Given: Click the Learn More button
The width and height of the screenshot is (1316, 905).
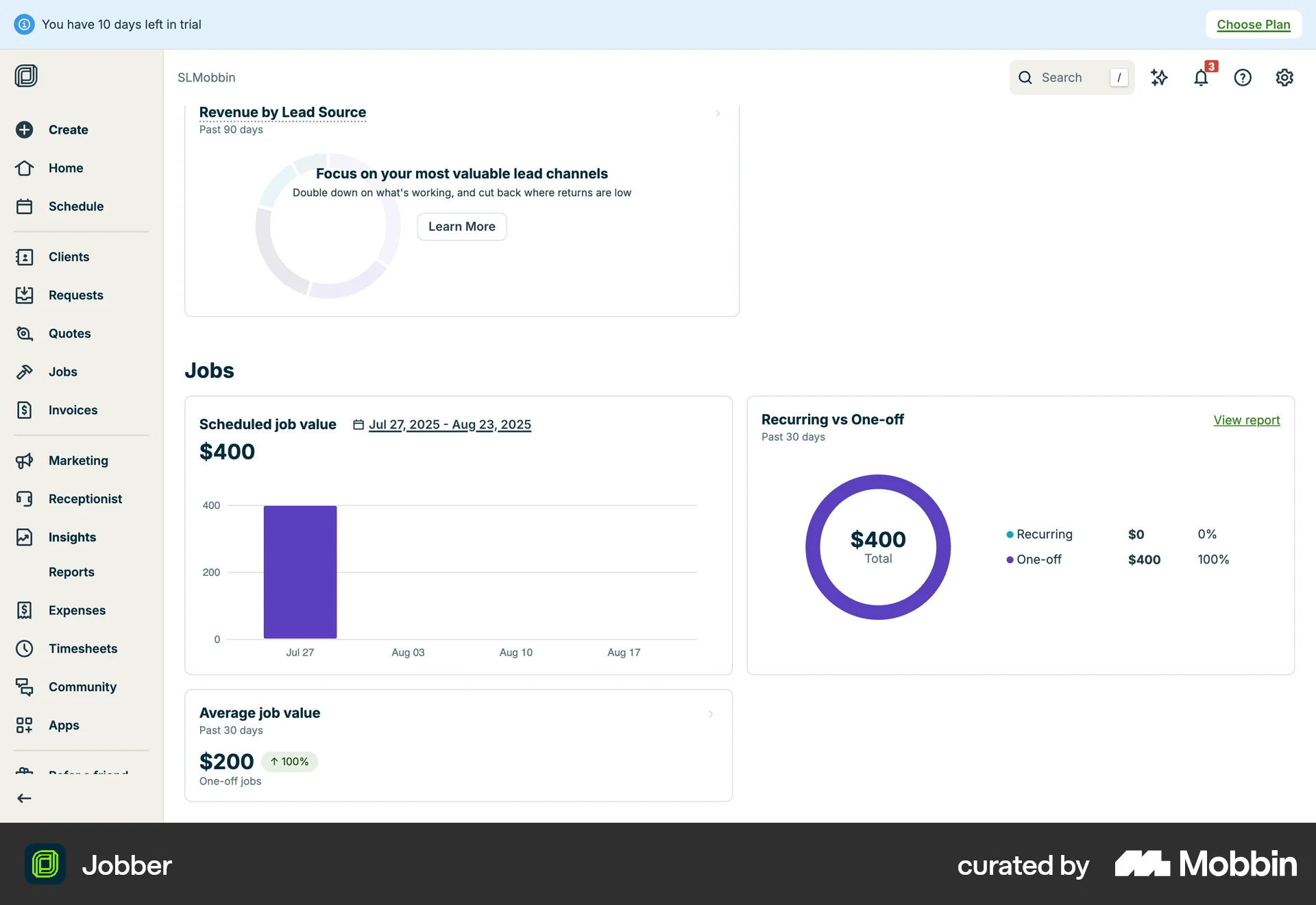Looking at the screenshot, I should [461, 226].
